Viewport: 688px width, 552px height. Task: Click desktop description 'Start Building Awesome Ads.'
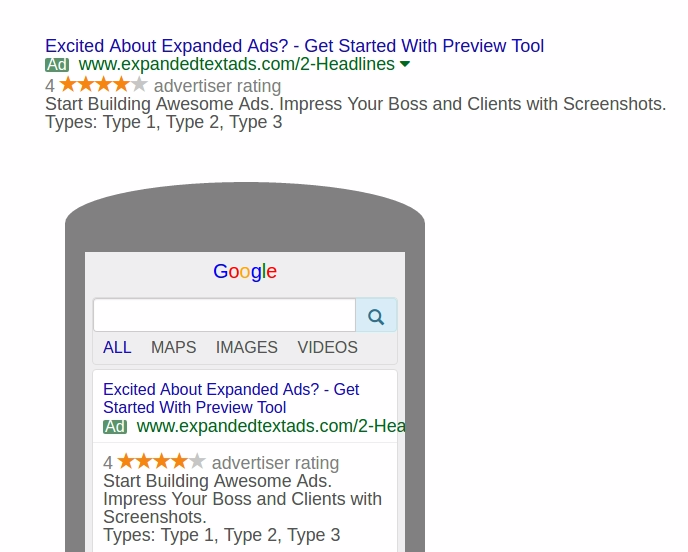[159, 104]
